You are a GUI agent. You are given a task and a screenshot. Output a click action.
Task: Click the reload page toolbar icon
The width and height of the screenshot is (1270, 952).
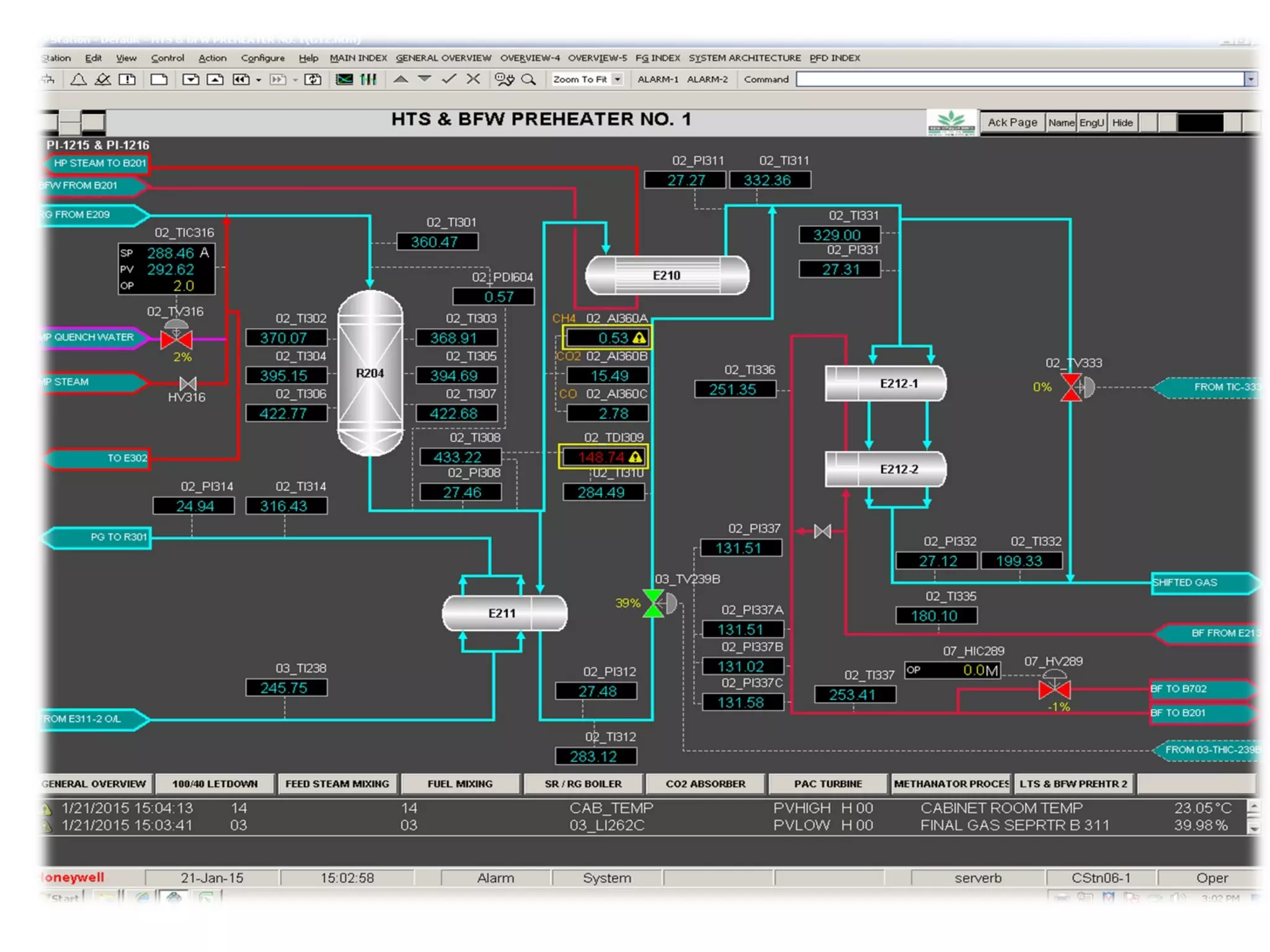313,79
